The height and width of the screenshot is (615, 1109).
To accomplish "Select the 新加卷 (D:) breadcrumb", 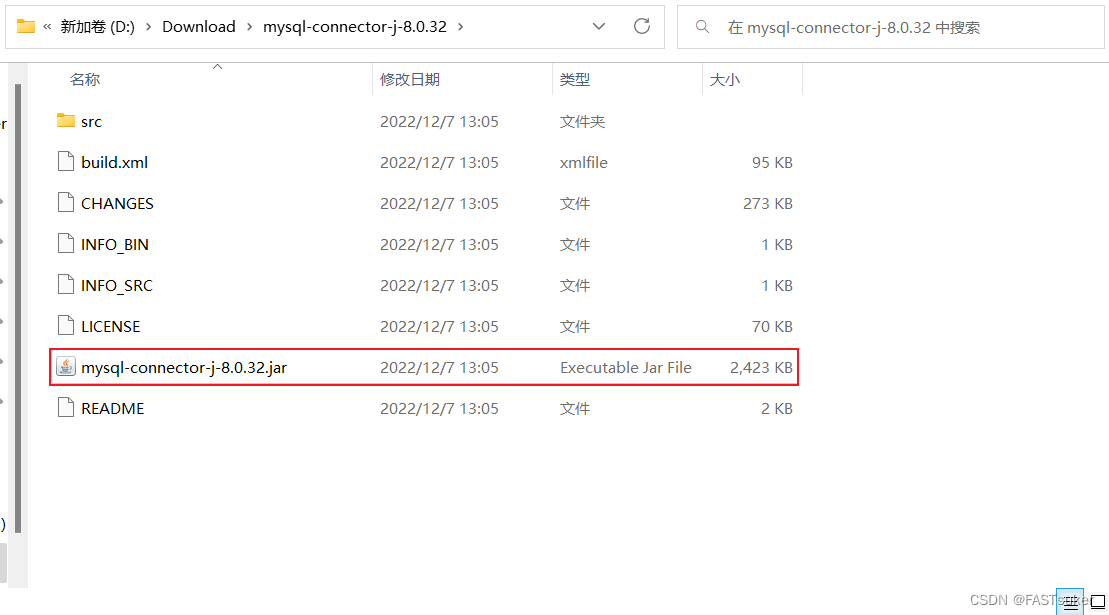I will pos(98,27).
